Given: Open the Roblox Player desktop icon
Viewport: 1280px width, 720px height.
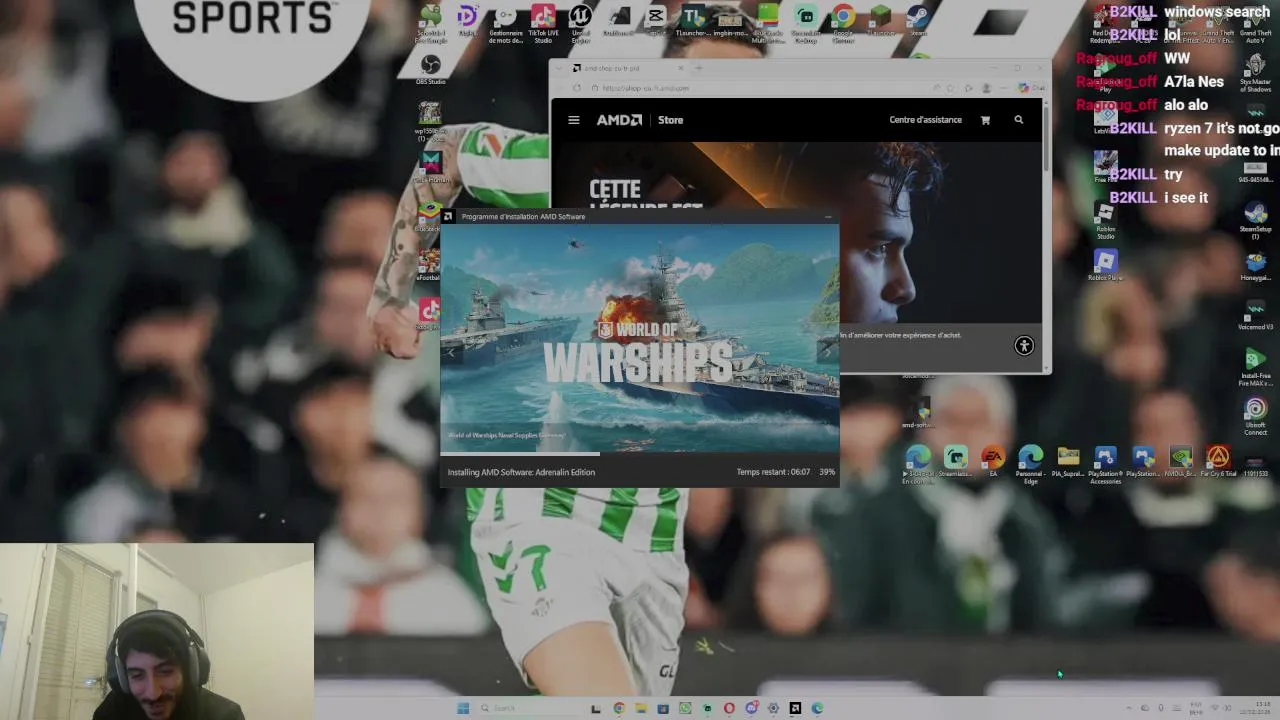Looking at the screenshot, I should tap(1105, 265).
